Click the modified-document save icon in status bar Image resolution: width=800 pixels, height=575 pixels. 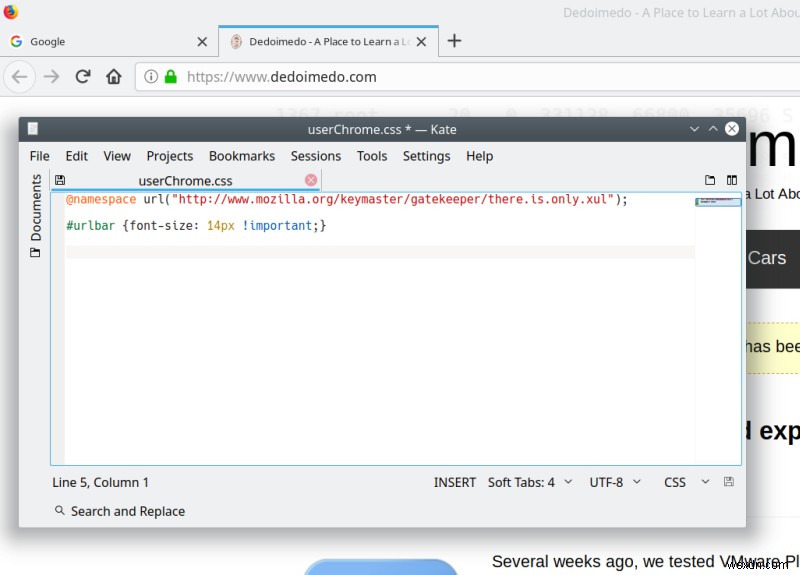click(729, 482)
